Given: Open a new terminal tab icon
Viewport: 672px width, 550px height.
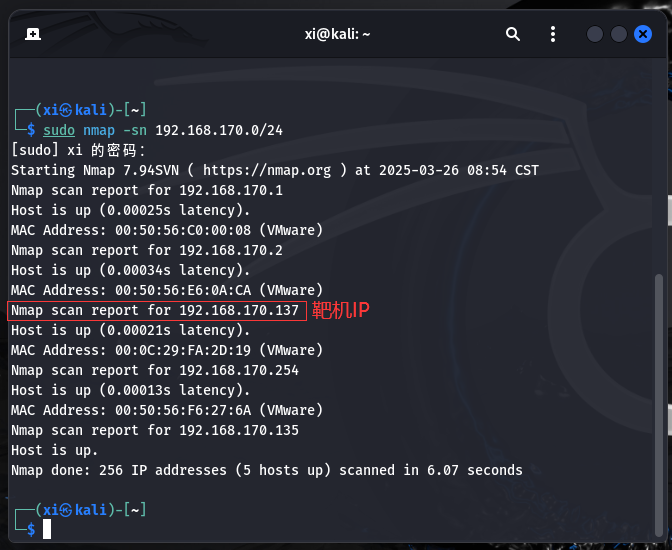Looking at the screenshot, I should tap(33, 34).
